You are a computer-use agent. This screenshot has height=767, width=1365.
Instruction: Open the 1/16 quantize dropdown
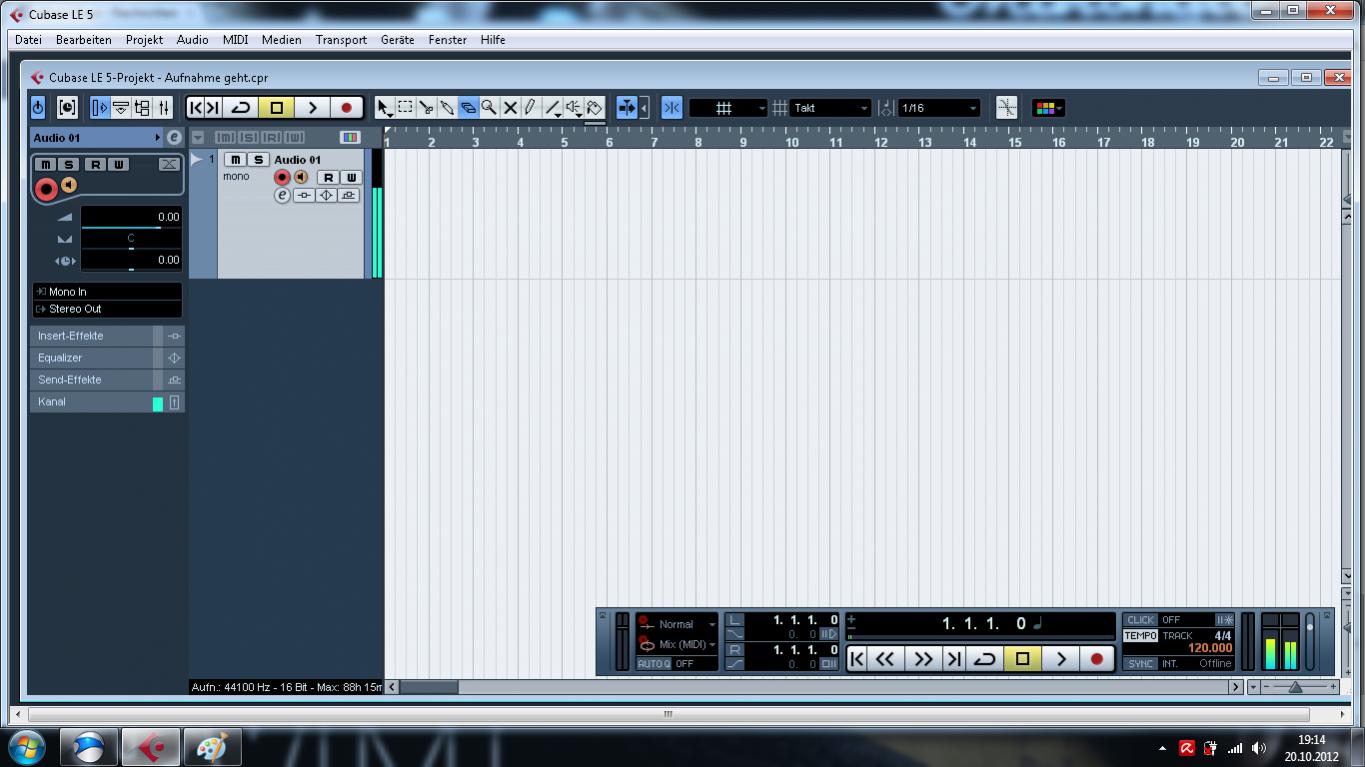coord(938,108)
